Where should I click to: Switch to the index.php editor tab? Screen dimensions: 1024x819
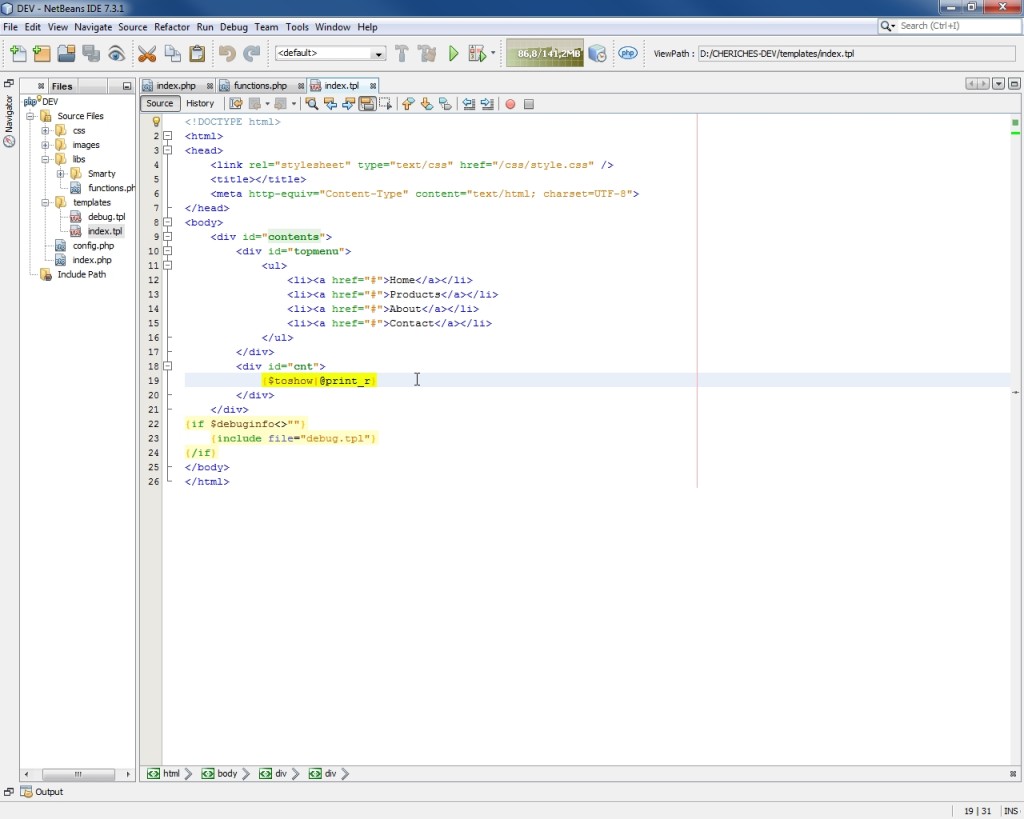pos(176,86)
